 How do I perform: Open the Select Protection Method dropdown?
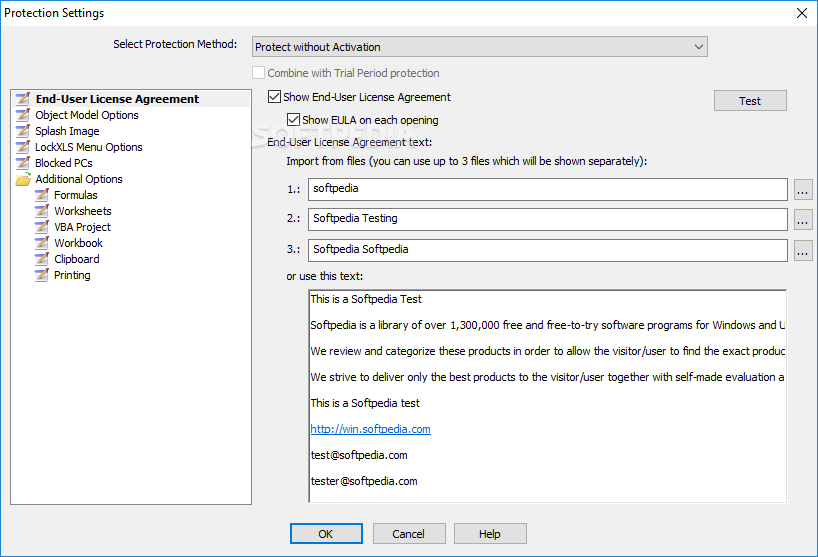pyautogui.click(x=479, y=47)
